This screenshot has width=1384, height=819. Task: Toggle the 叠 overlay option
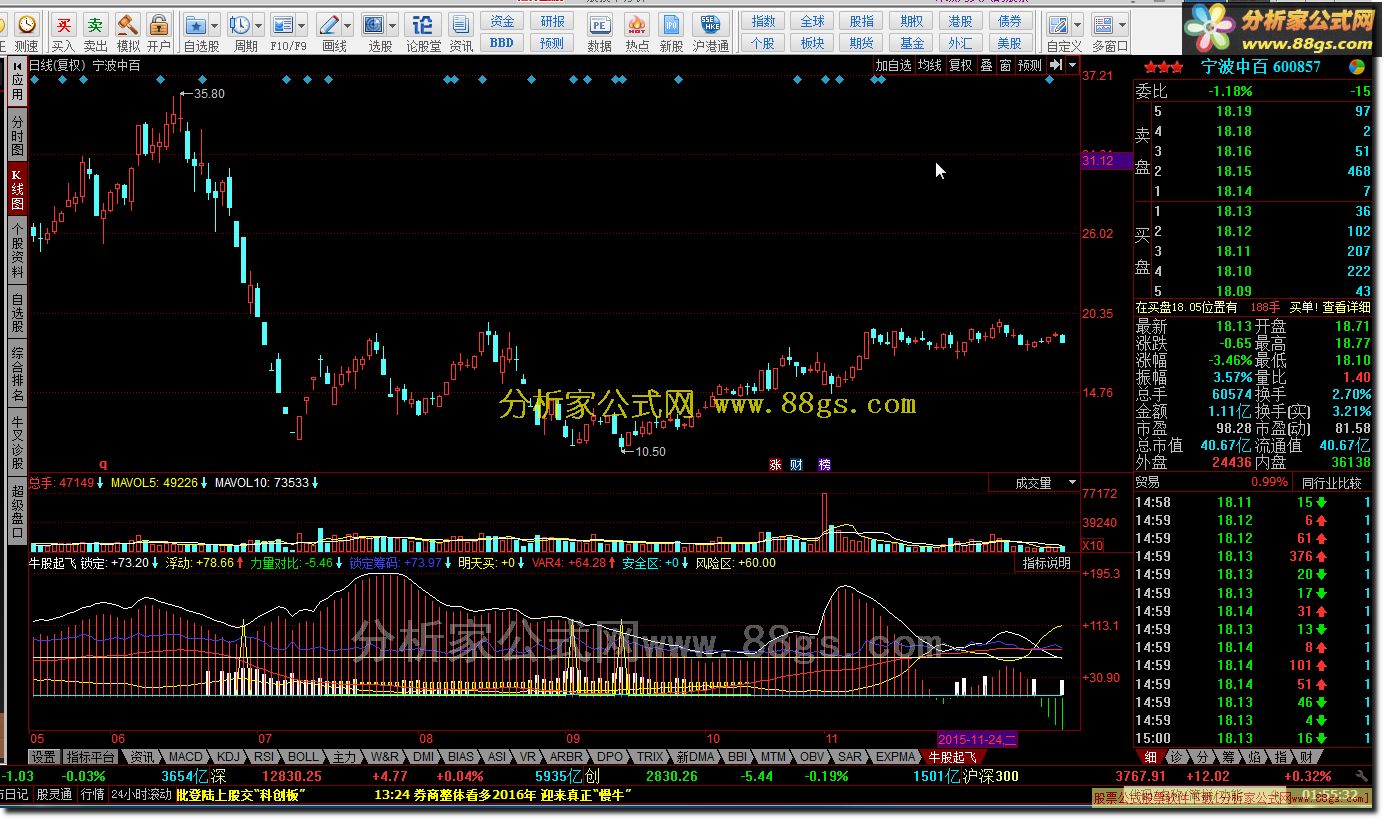pos(986,65)
